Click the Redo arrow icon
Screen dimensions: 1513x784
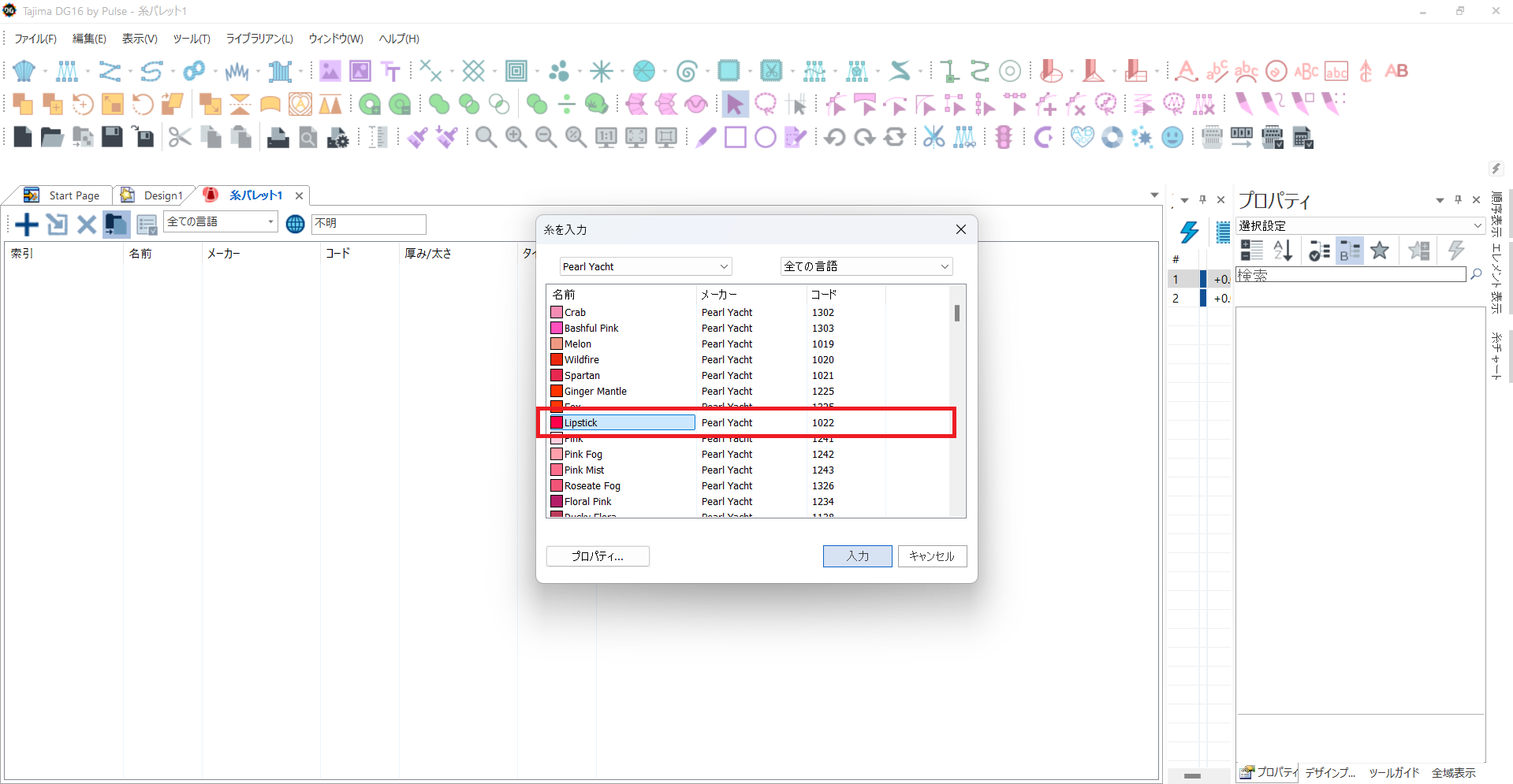coord(865,137)
